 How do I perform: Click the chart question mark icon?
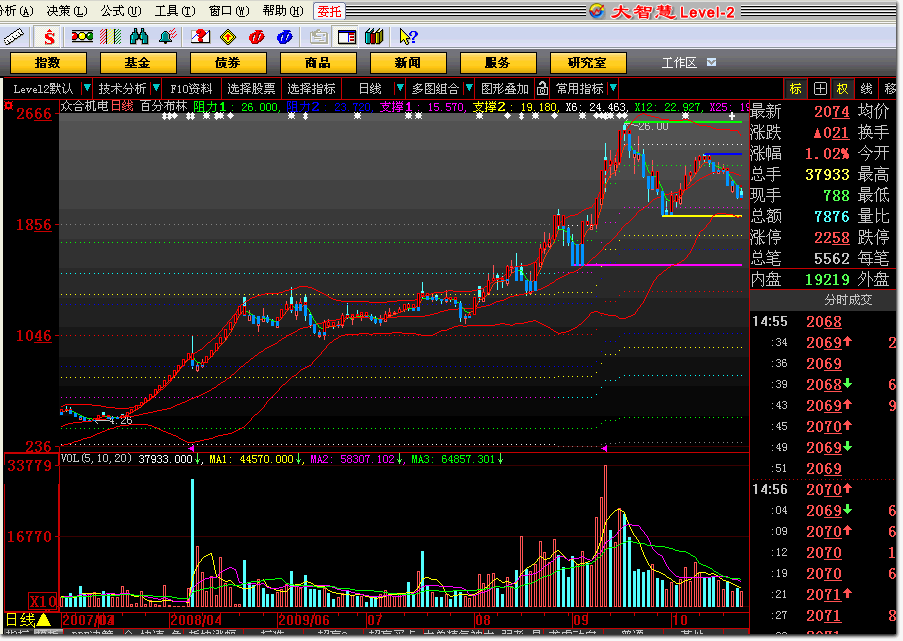[200, 37]
